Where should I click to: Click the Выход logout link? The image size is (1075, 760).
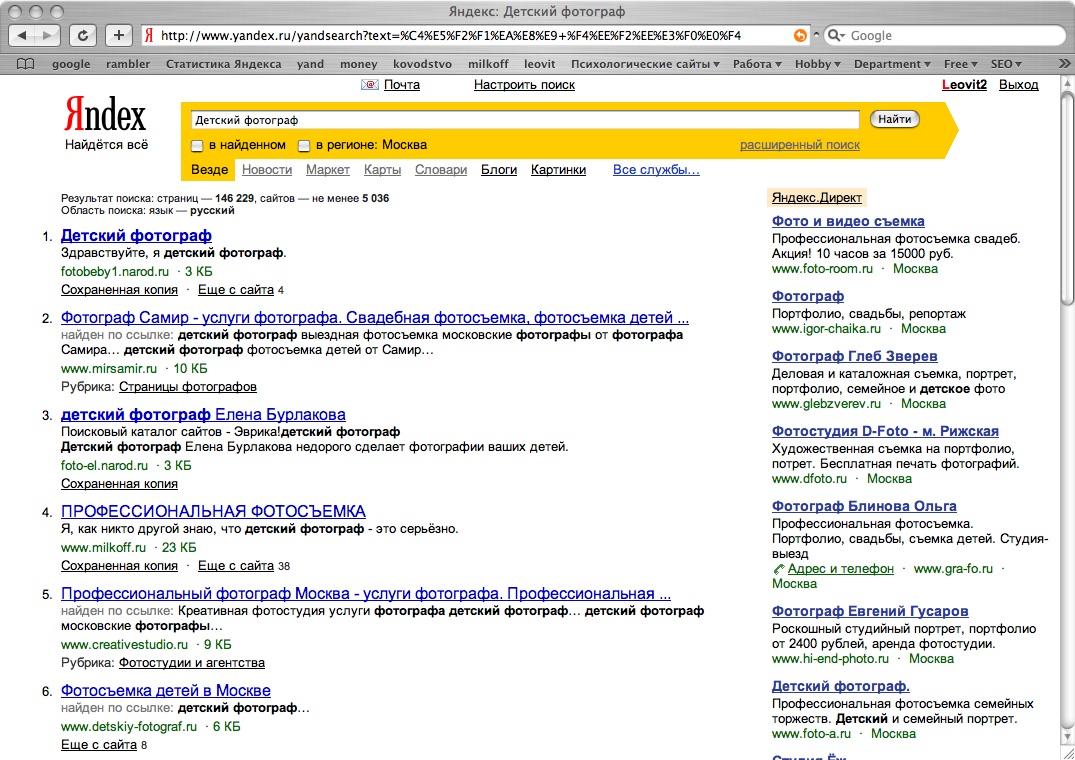click(1018, 85)
